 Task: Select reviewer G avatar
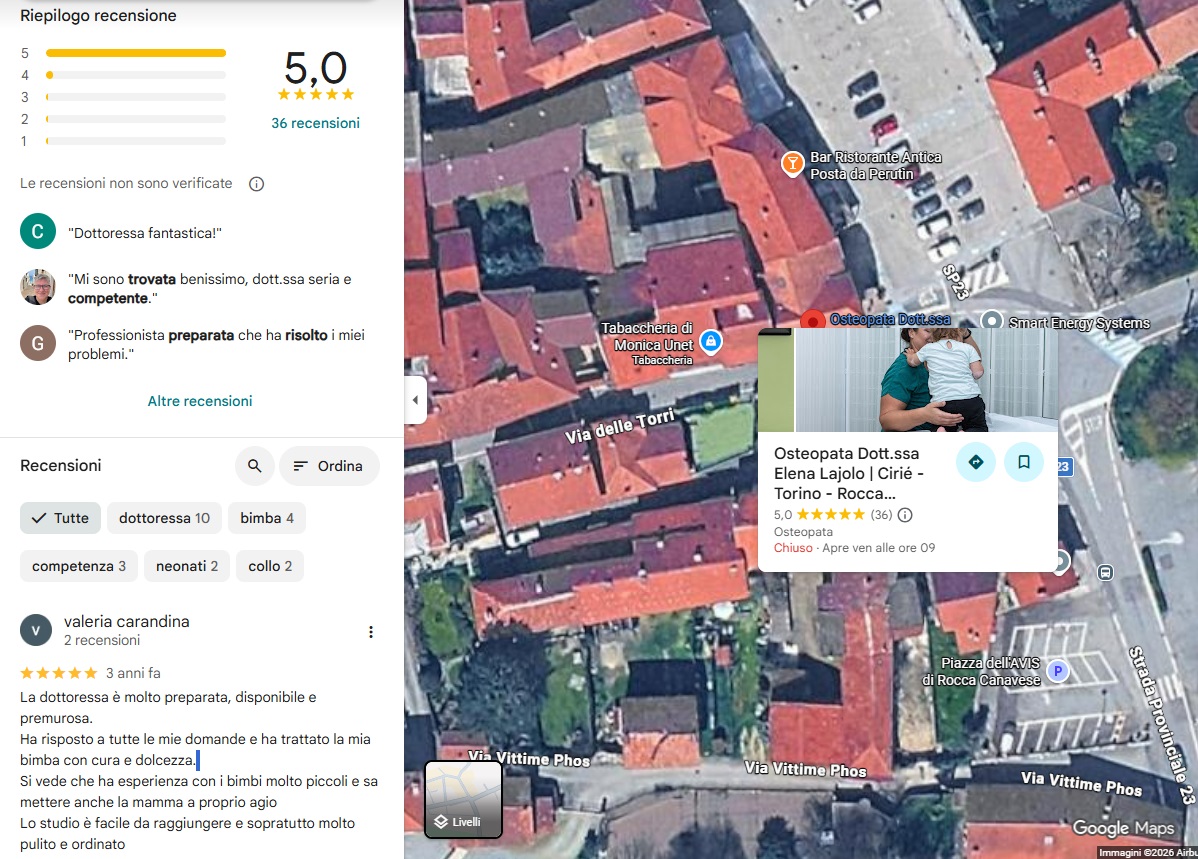(37, 343)
